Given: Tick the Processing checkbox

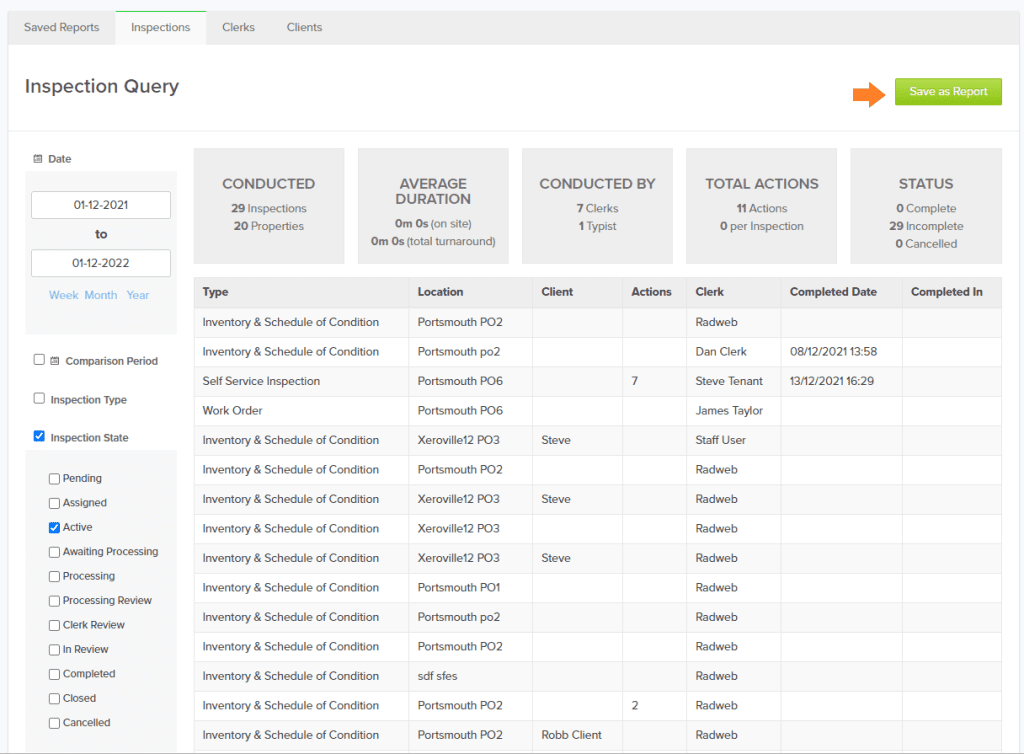Looking at the screenshot, I should [54, 576].
